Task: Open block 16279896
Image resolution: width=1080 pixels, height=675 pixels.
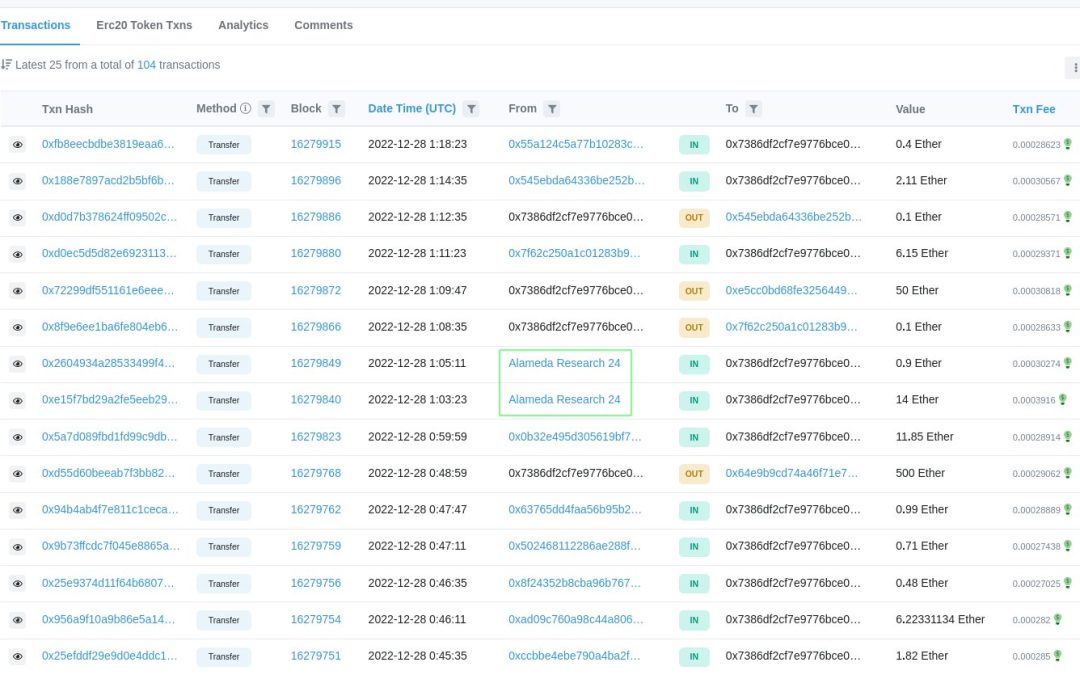Action: click(x=315, y=180)
